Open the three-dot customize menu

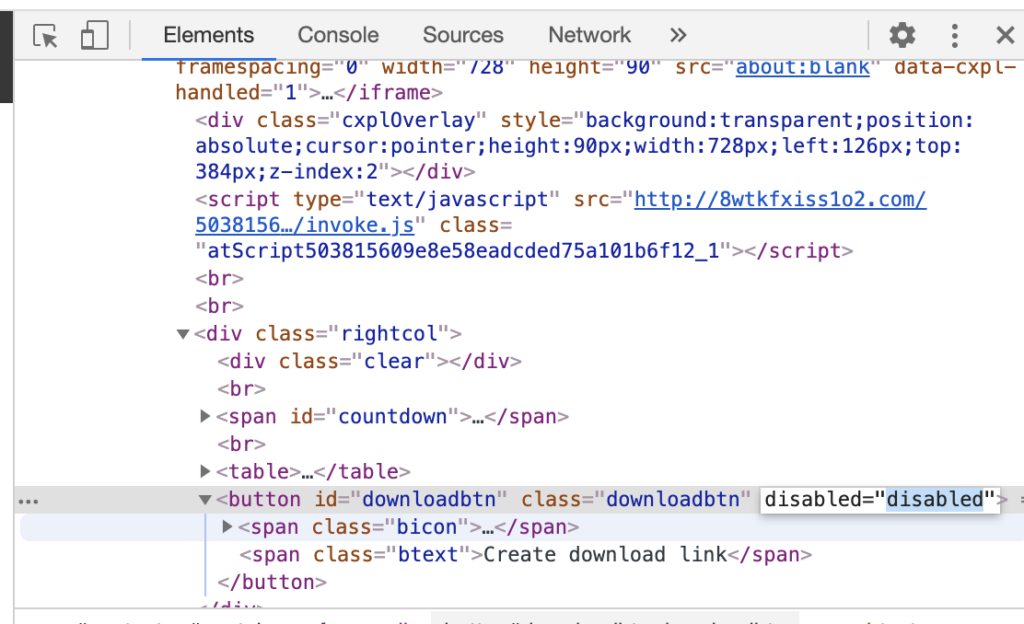[x=954, y=35]
